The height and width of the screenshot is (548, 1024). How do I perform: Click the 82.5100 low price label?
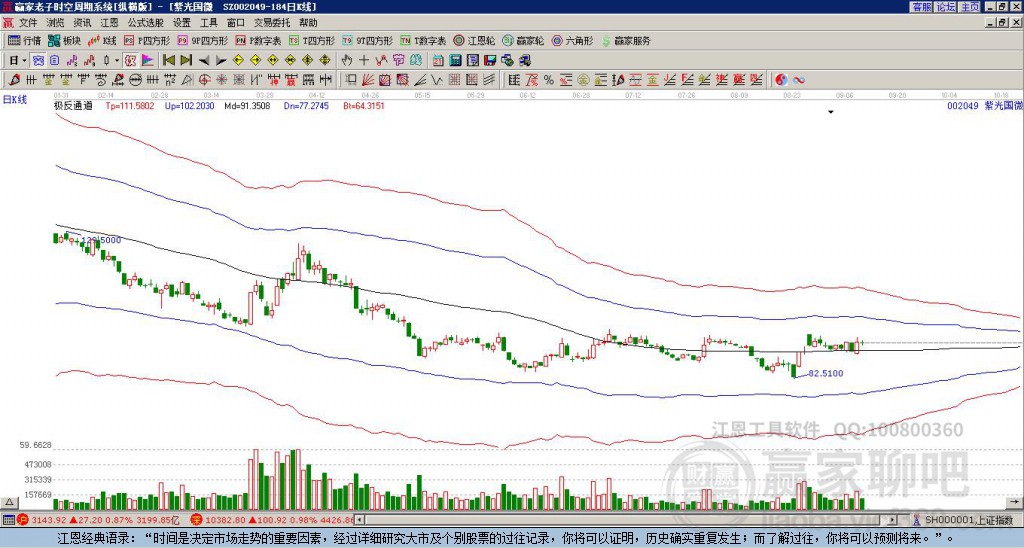pyautogui.click(x=826, y=374)
